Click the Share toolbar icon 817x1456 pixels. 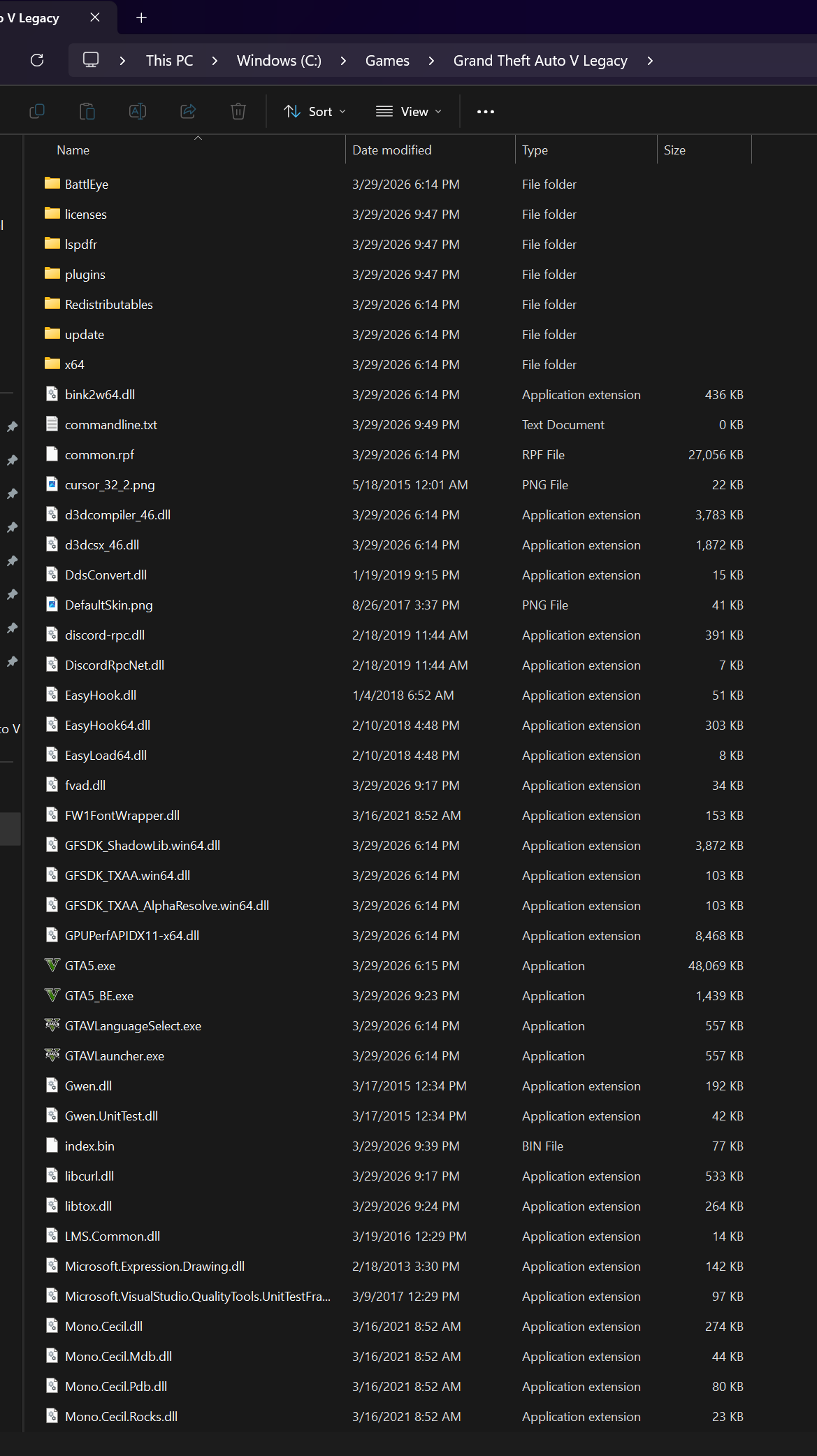click(188, 111)
